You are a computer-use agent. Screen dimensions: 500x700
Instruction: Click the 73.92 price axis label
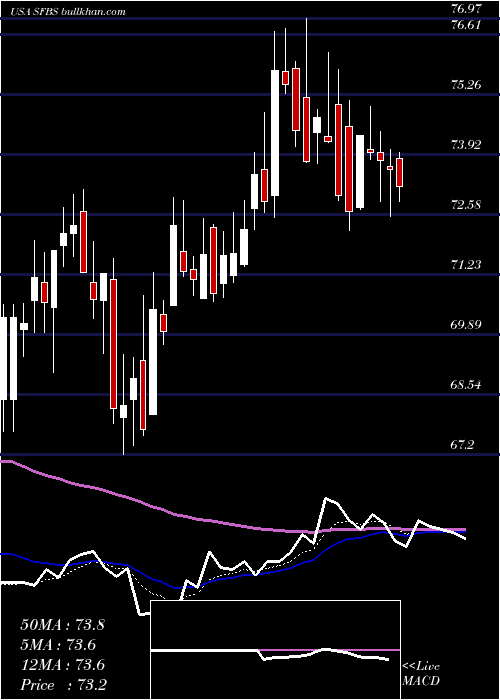click(x=466, y=145)
